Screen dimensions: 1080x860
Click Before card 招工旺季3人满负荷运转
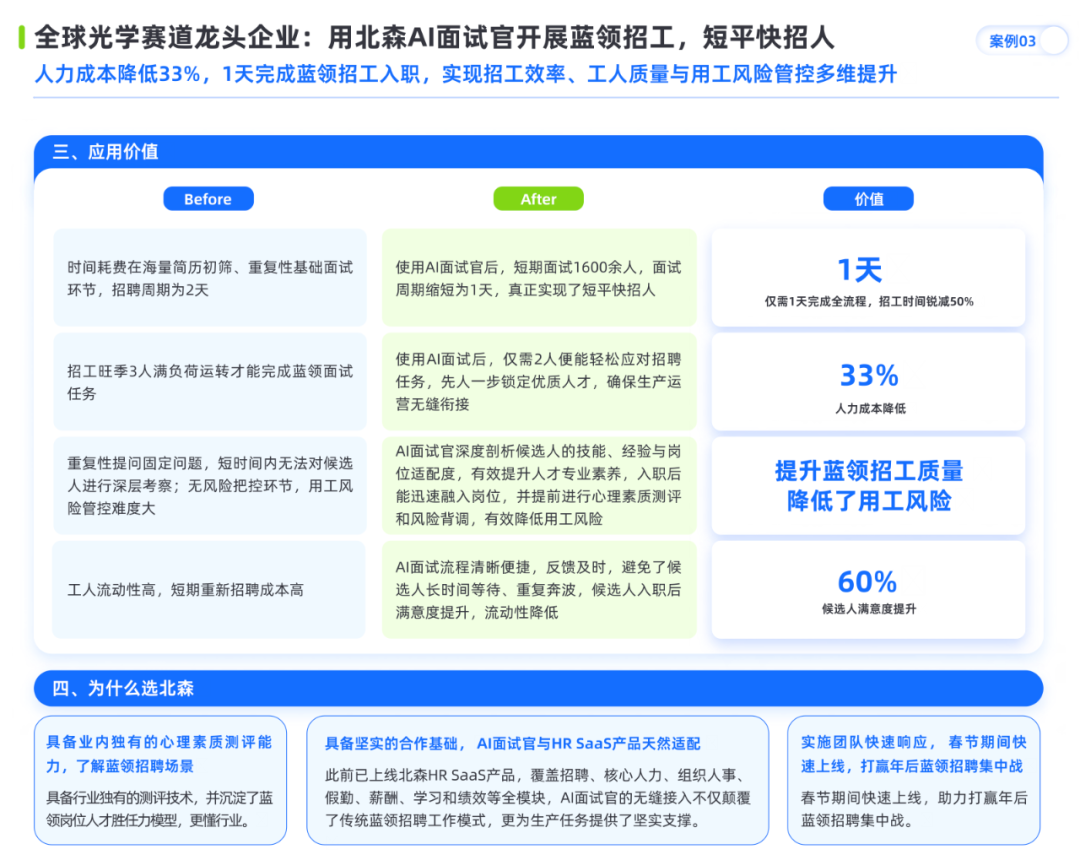(209, 382)
